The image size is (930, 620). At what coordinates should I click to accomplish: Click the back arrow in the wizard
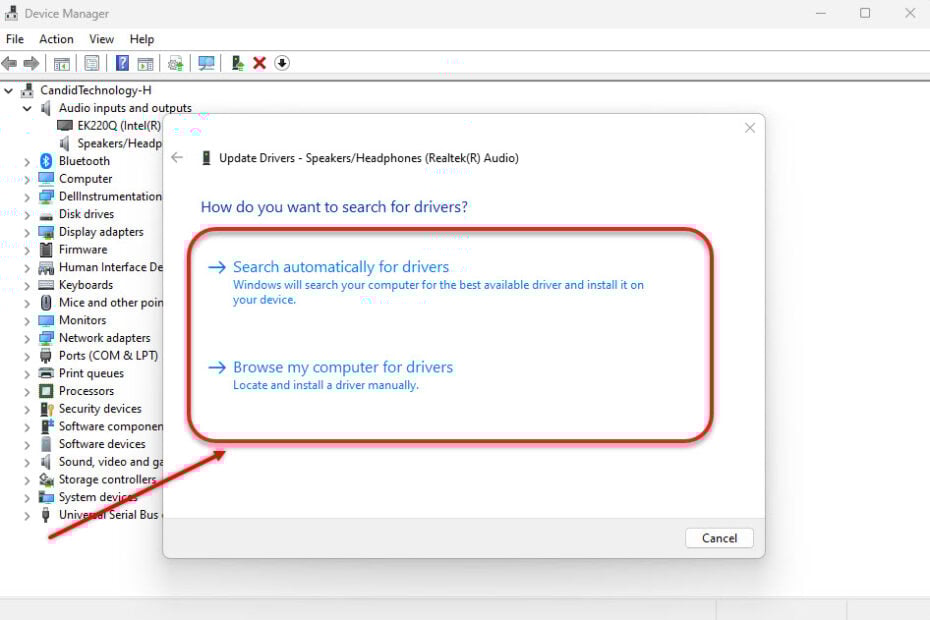pyautogui.click(x=177, y=157)
